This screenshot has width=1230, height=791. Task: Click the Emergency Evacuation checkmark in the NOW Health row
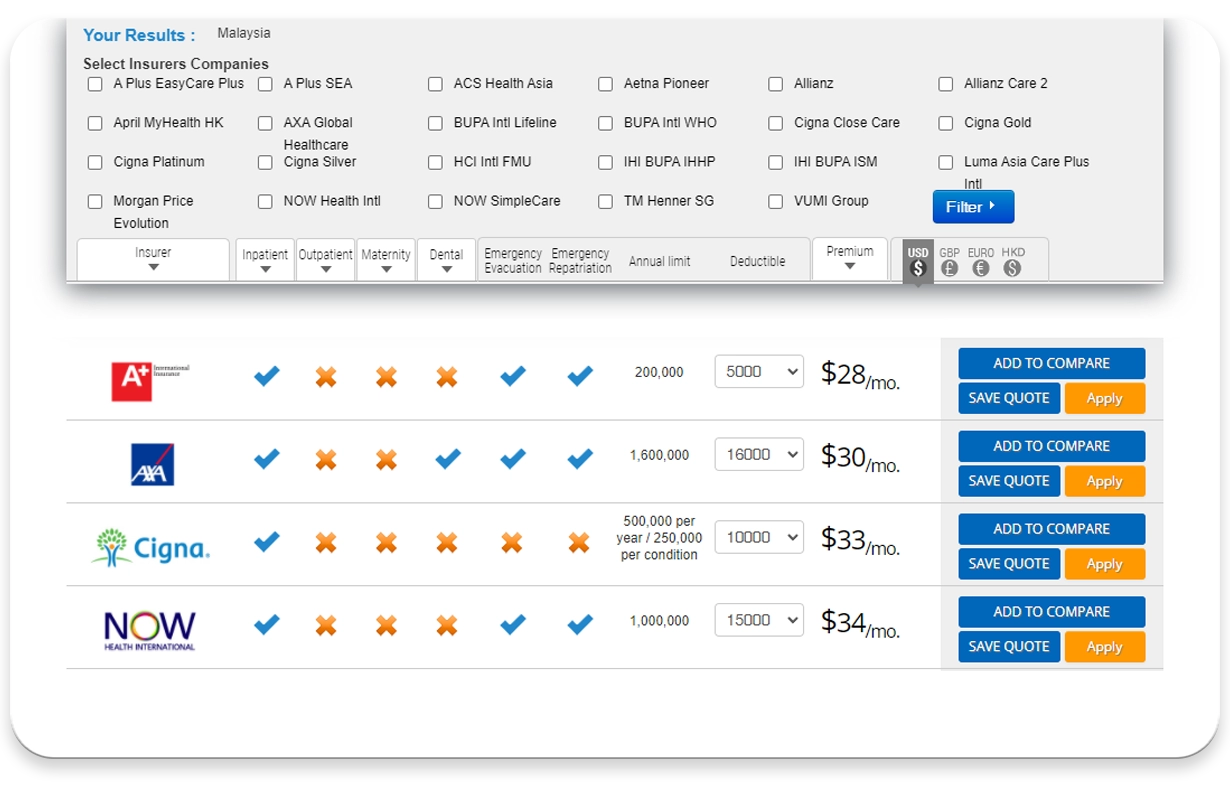513,625
